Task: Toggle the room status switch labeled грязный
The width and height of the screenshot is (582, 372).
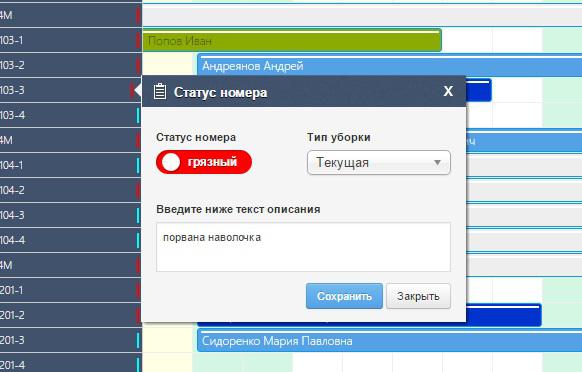Action: click(x=204, y=162)
